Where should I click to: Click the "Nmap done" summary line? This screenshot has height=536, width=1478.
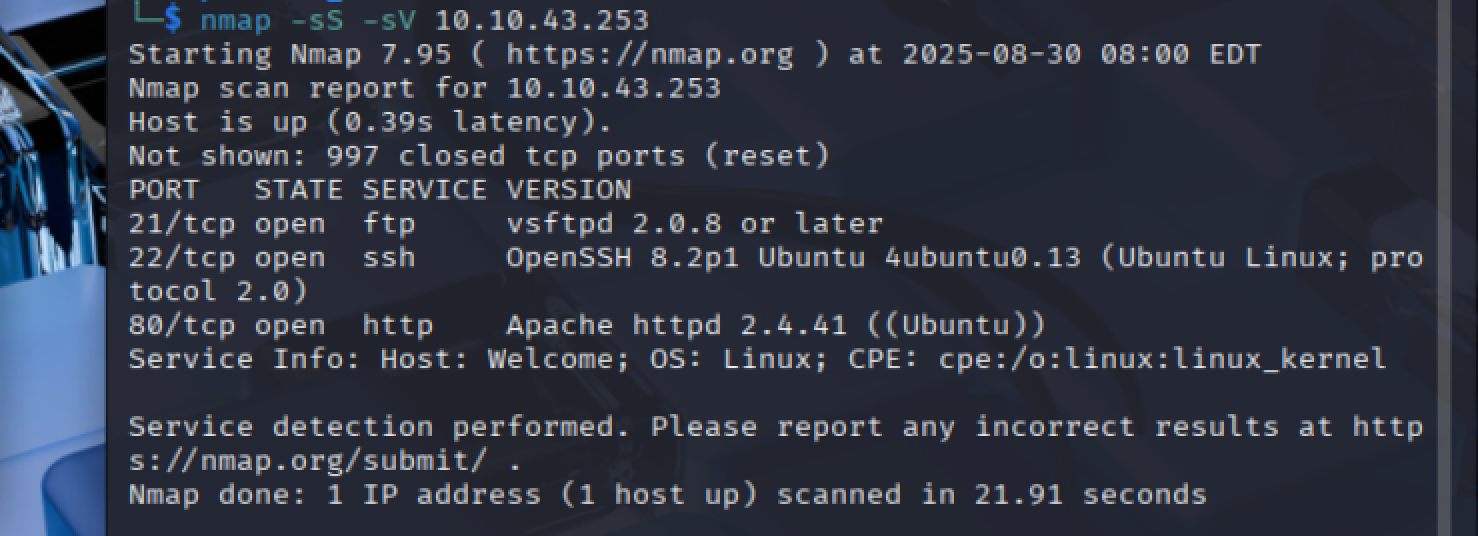[x=667, y=495]
